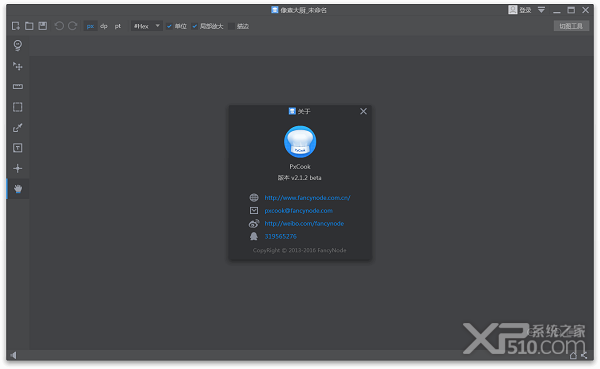Click the envelope email icon in About dialog
This screenshot has height=369, width=600.
(254, 211)
